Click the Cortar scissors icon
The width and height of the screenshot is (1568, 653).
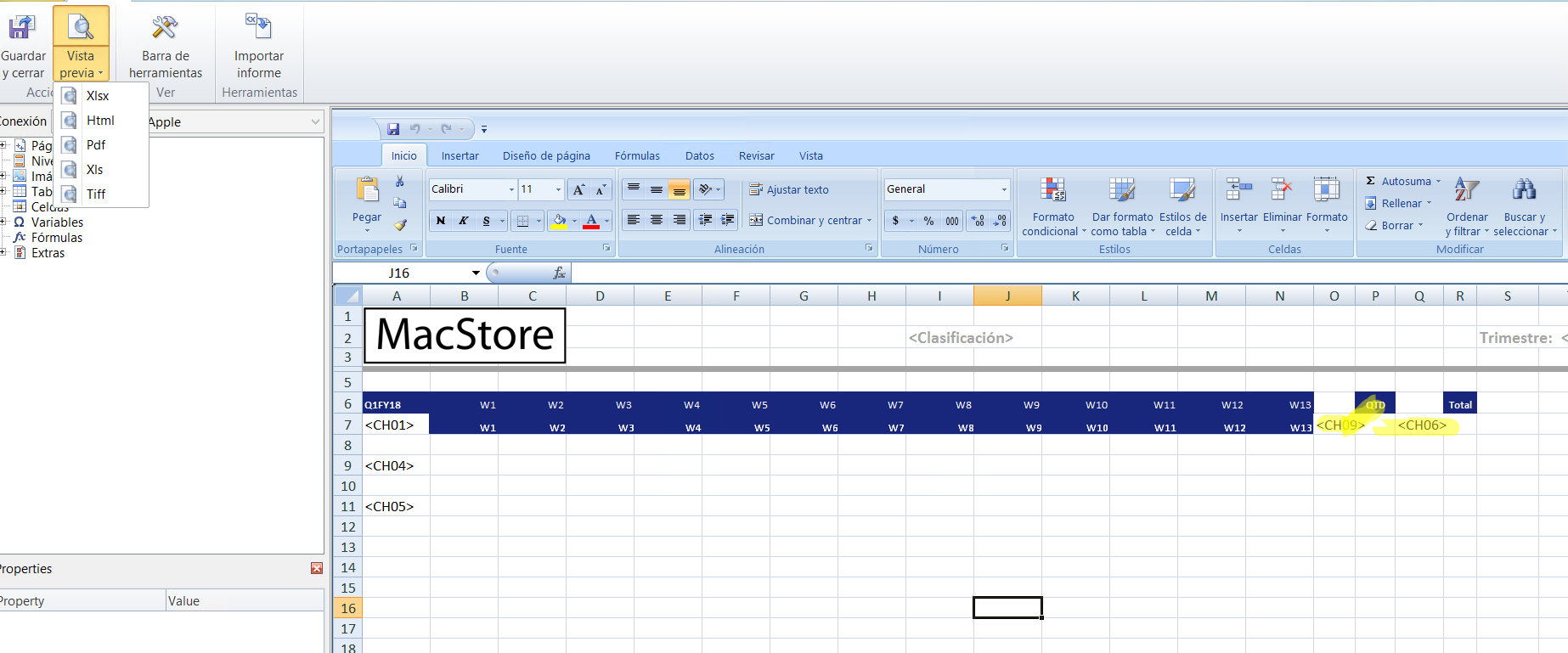[x=400, y=181]
